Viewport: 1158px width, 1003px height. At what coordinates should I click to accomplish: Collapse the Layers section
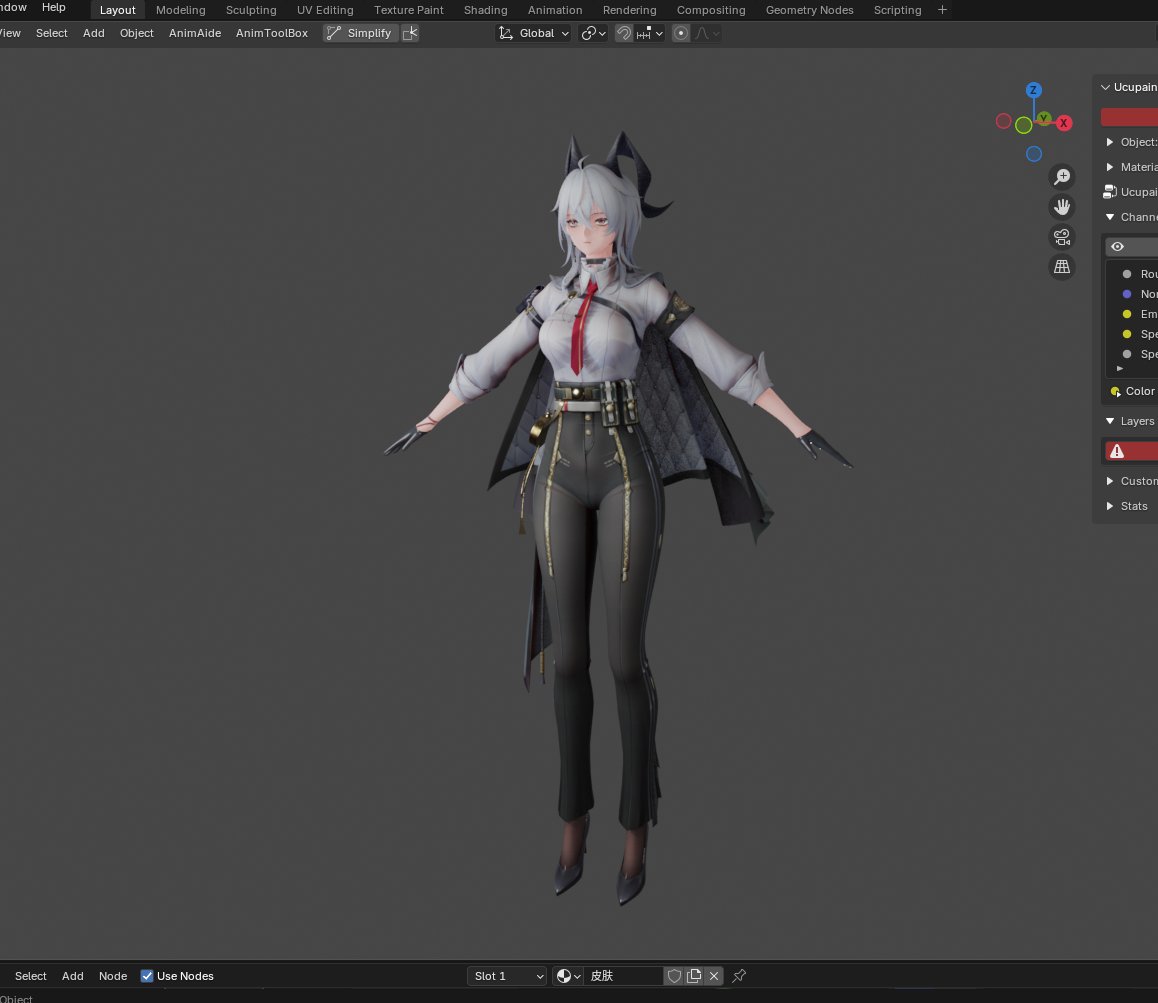(x=1109, y=421)
